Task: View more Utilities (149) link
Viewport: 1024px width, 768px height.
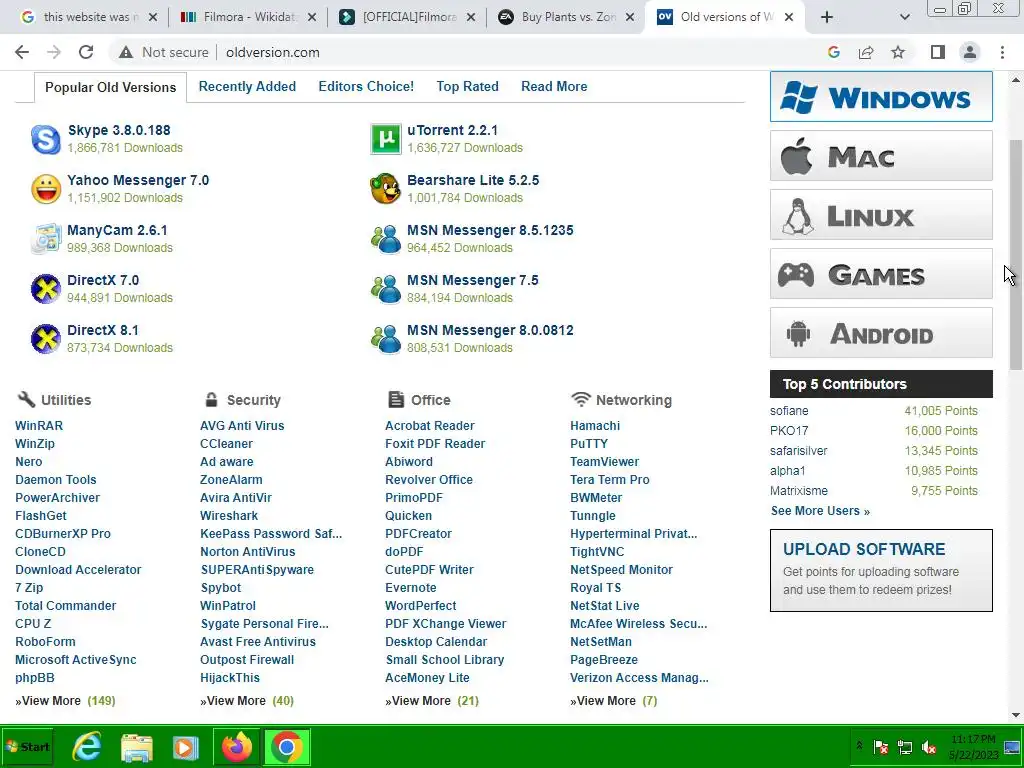Action: tap(65, 701)
